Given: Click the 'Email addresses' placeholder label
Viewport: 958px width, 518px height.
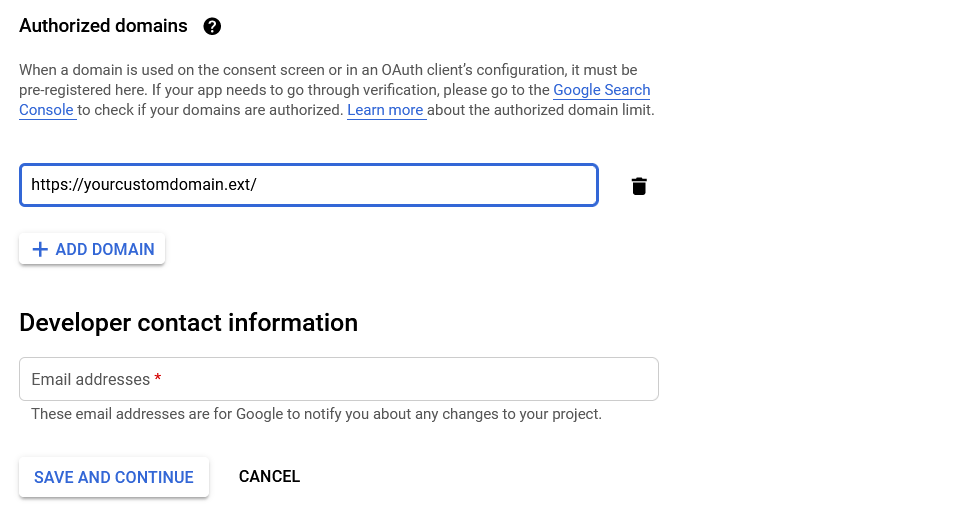Looking at the screenshot, I should click(90, 379).
